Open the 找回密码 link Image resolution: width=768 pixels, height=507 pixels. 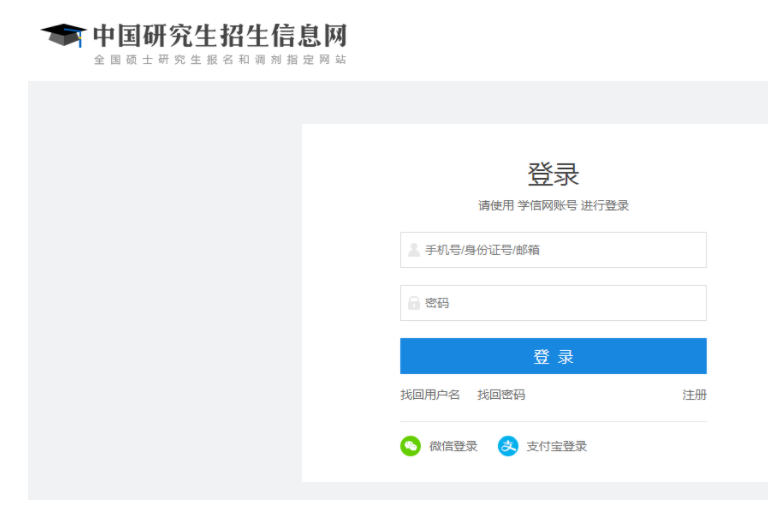501,395
